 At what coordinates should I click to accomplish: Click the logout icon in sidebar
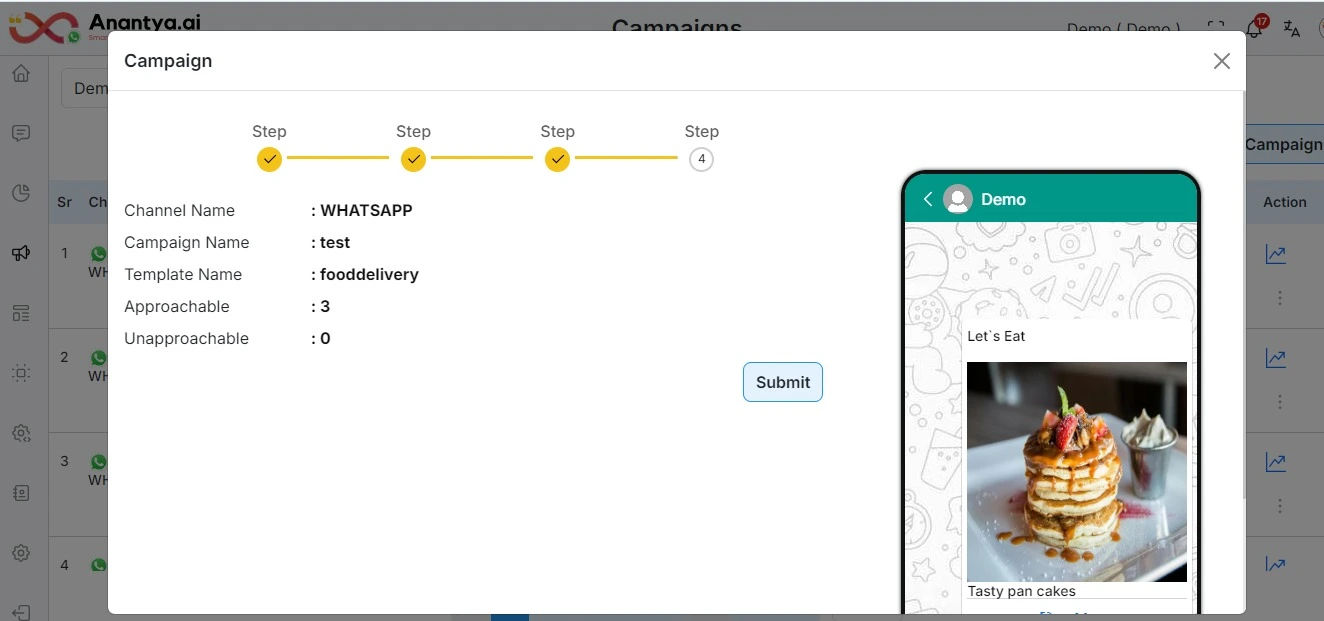click(21, 611)
